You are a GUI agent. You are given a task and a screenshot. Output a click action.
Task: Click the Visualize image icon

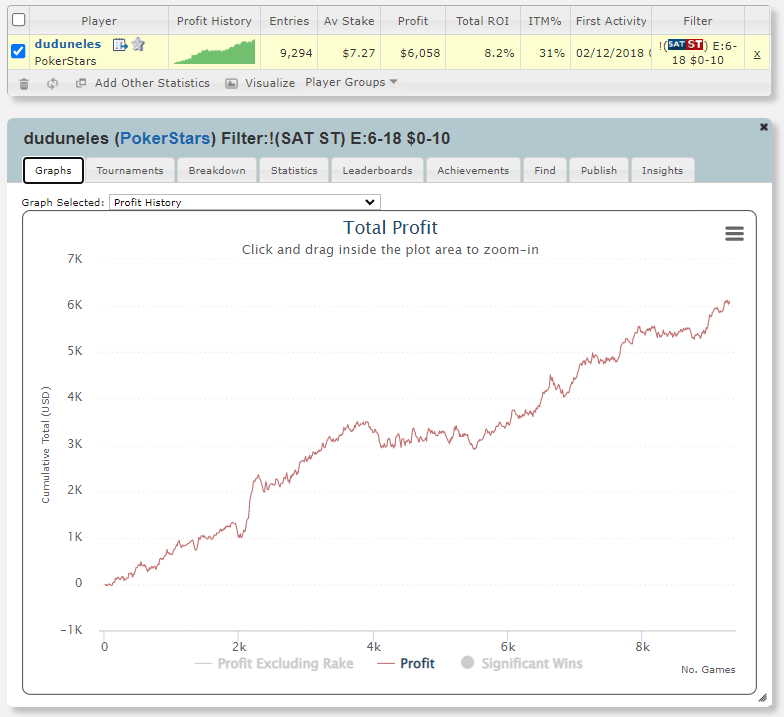tap(231, 84)
